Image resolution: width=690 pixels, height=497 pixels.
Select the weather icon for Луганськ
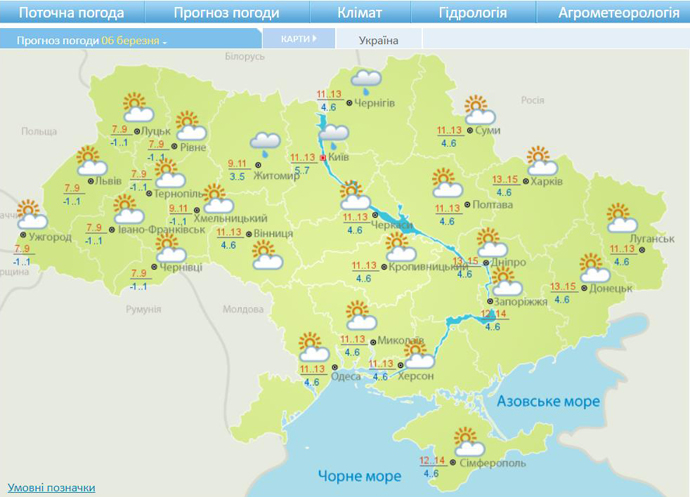pyautogui.click(x=622, y=217)
